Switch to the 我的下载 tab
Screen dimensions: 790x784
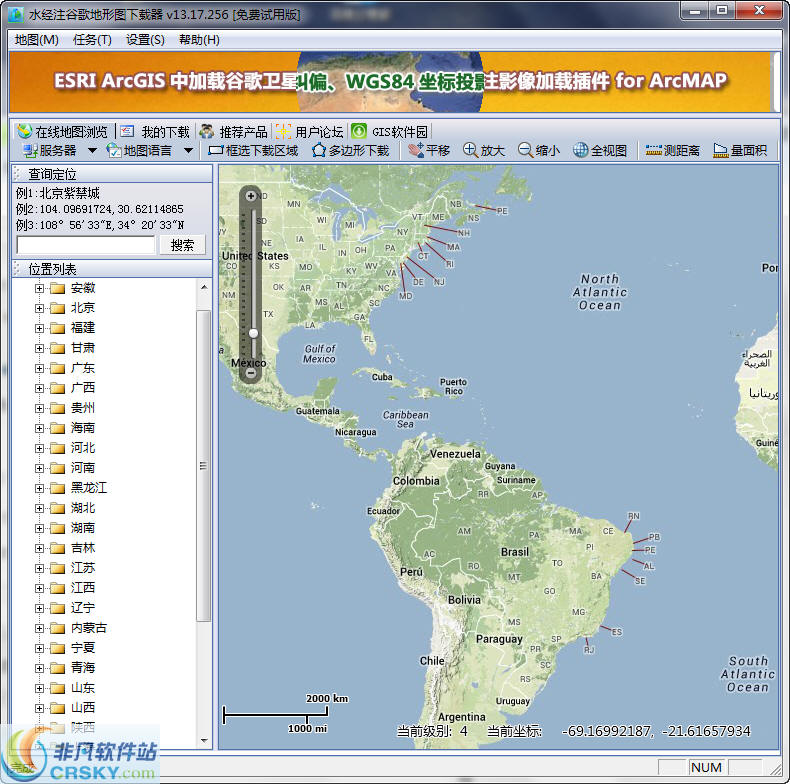(x=155, y=132)
